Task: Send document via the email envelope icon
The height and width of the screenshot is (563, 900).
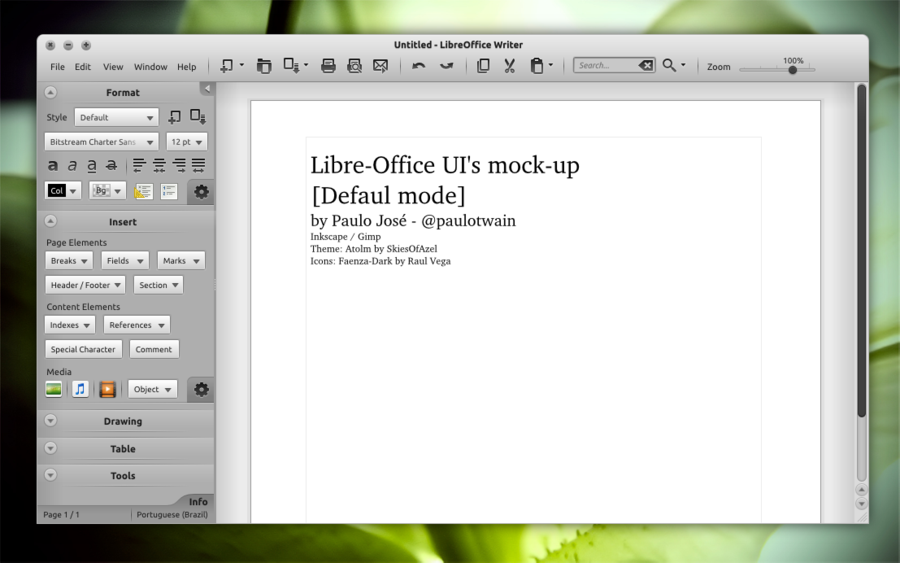Action: pyautogui.click(x=380, y=66)
